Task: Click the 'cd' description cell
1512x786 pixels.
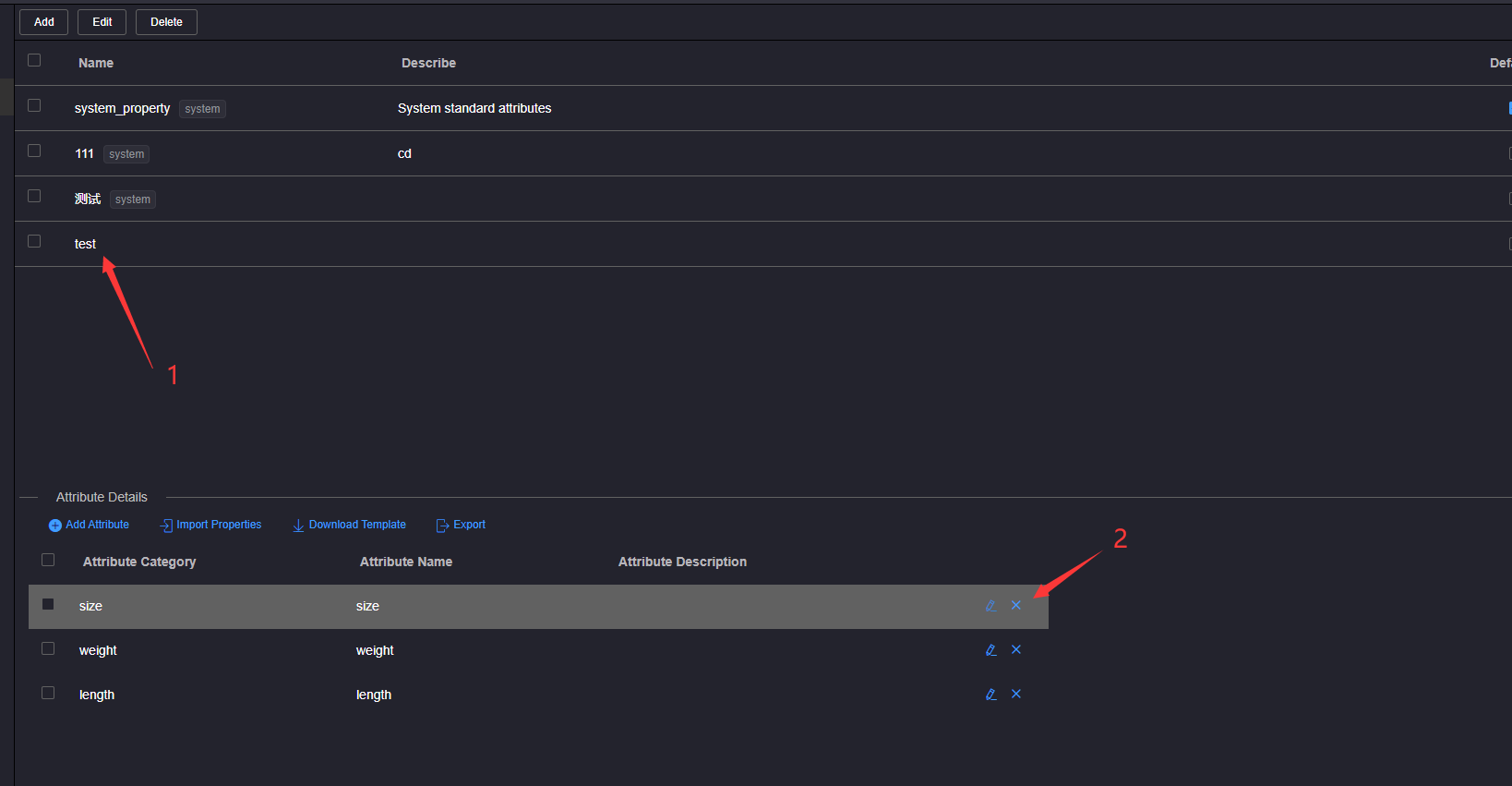Action: pyautogui.click(x=404, y=153)
